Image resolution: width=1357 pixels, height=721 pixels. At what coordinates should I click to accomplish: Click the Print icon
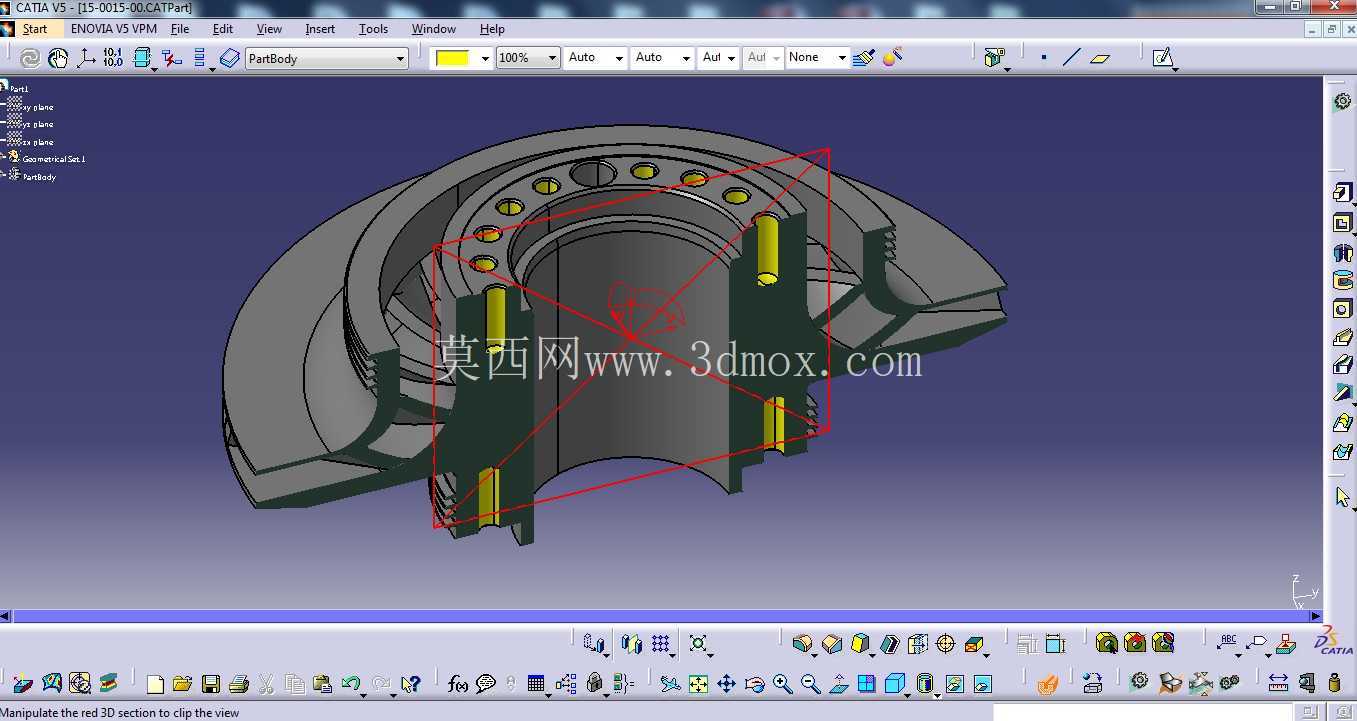tap(238, 684)
